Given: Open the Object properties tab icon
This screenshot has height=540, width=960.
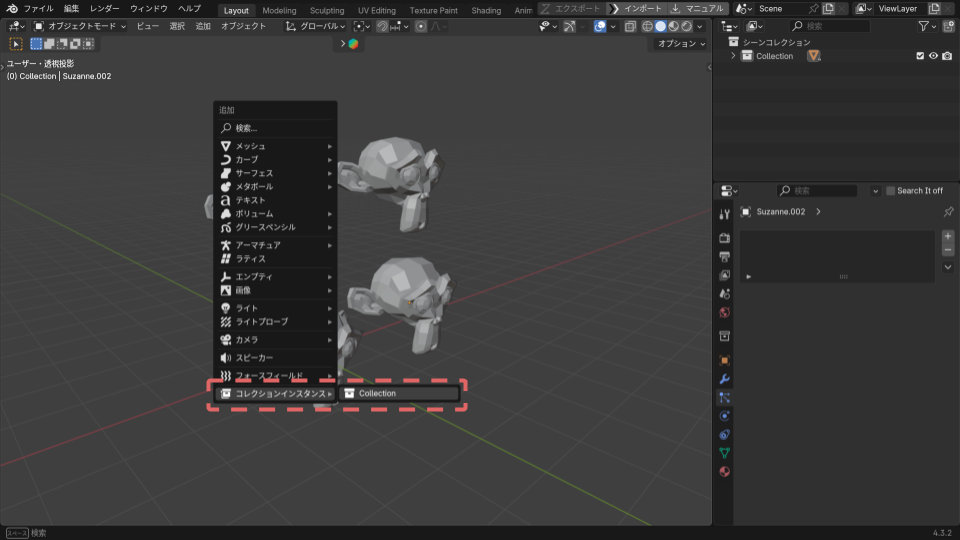Looking at the screenshot, I should 724,361.
